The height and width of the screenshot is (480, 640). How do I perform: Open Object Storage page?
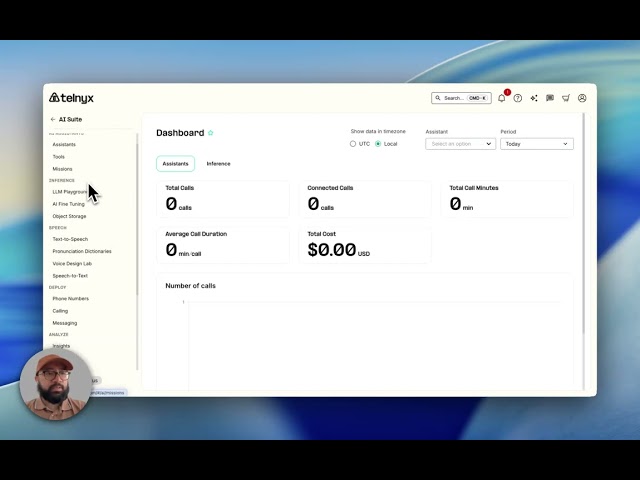[x=69, y=216]
